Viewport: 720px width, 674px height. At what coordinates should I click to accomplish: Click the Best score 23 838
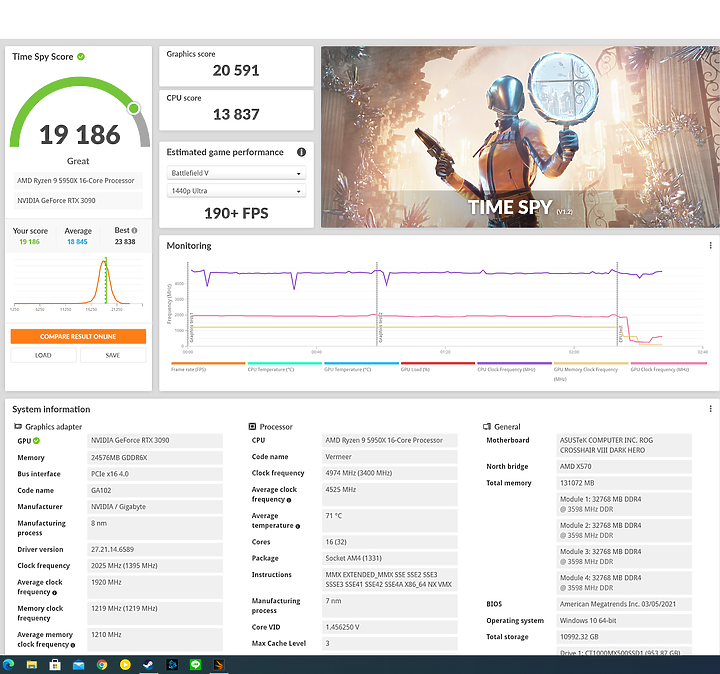pyautogui.click(x=125, y=242)
